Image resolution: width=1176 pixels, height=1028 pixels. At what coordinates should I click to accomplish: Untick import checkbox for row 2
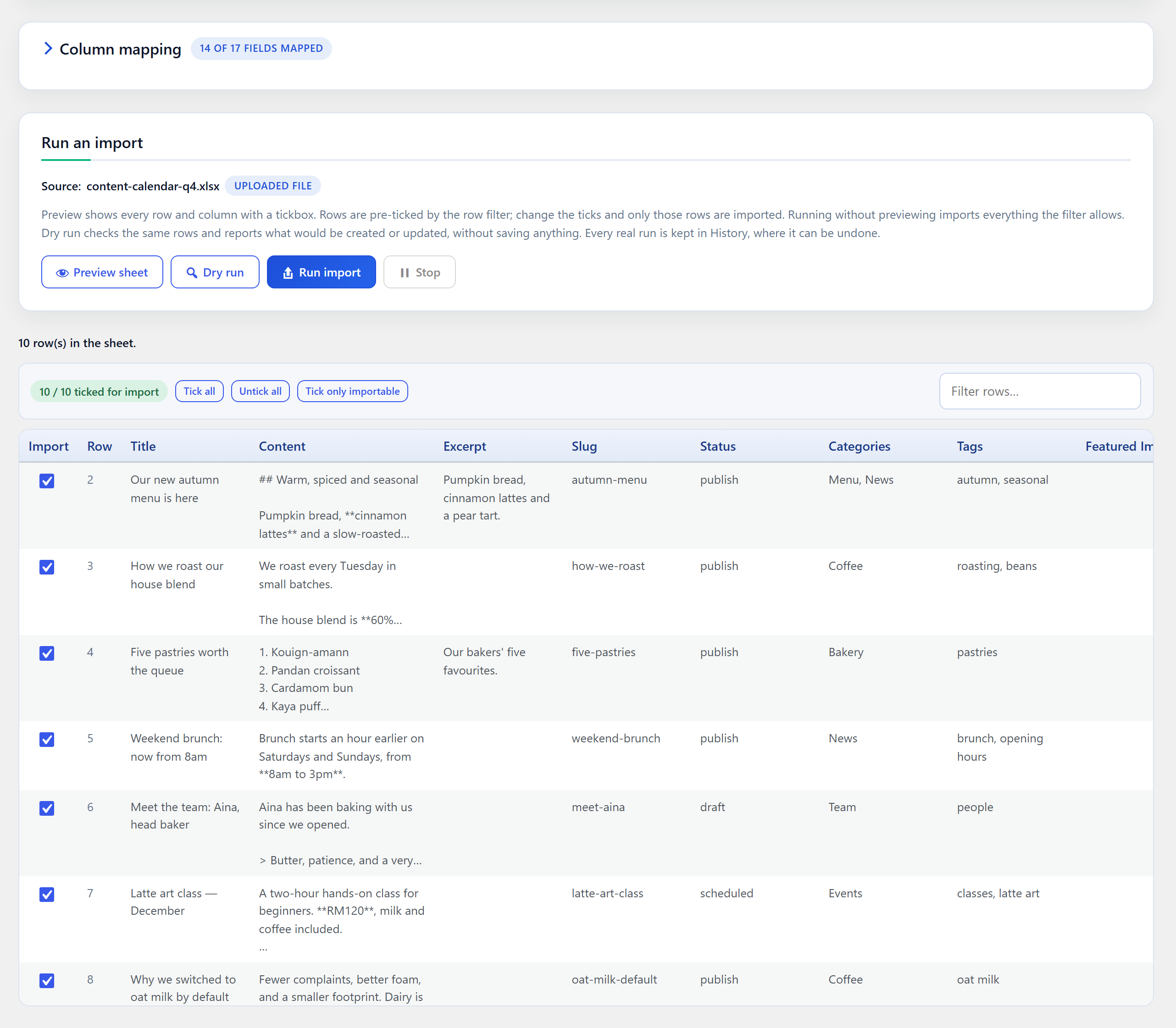(47, 481)
